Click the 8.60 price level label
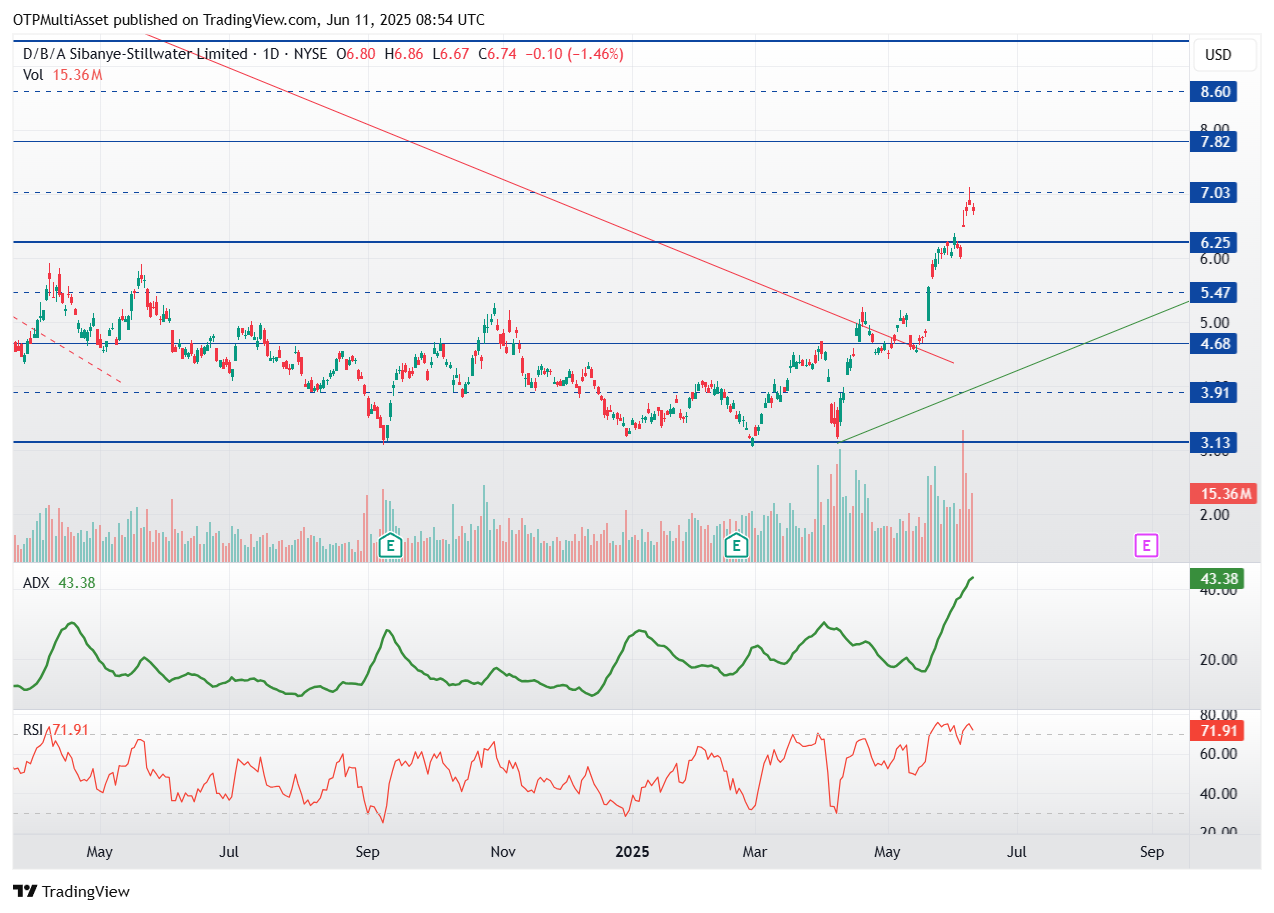The image size is (1274, 913). click(x=1213, y=92)
